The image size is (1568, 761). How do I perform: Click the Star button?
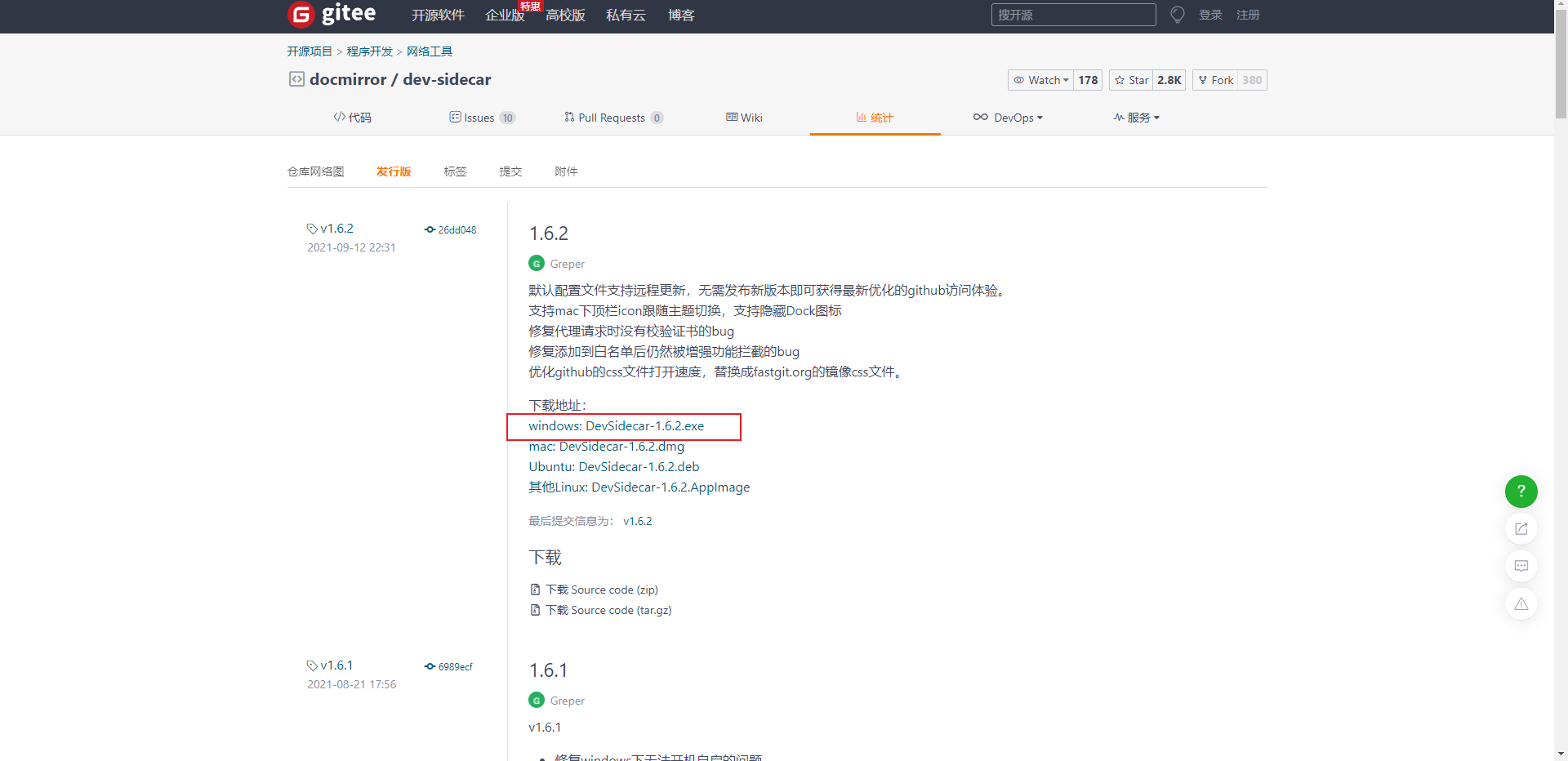pyautogui.click(x=1131, y=80)
